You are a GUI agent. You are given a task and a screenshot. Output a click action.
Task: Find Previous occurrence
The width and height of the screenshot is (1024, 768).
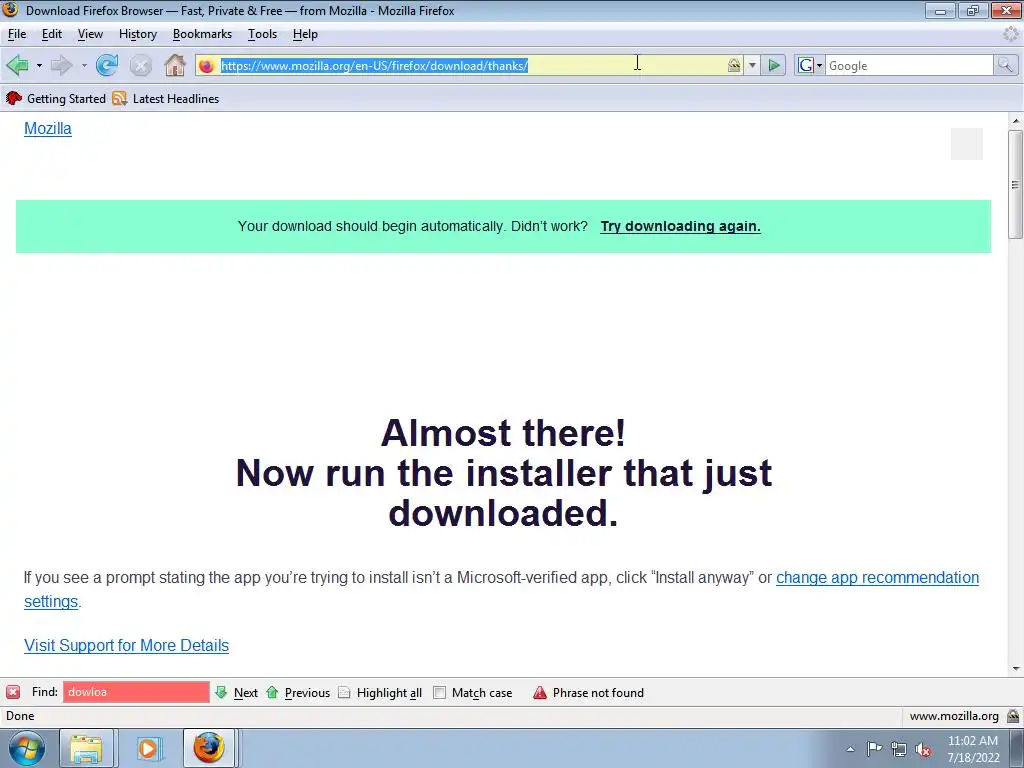point(298,692)
